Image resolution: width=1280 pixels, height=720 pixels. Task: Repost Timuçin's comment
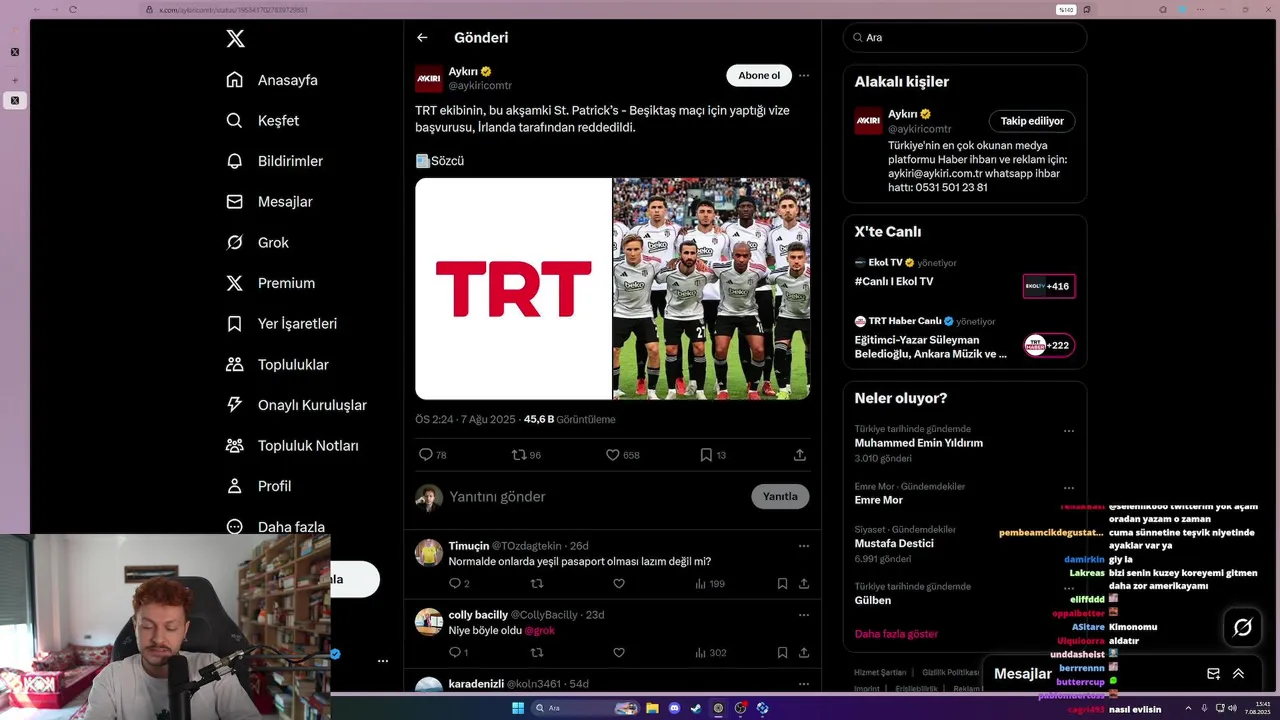tap(537, 584)
